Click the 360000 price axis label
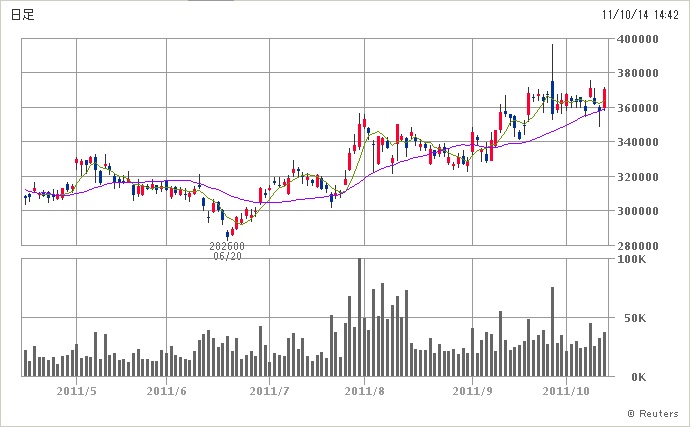 tap(638, 108)
